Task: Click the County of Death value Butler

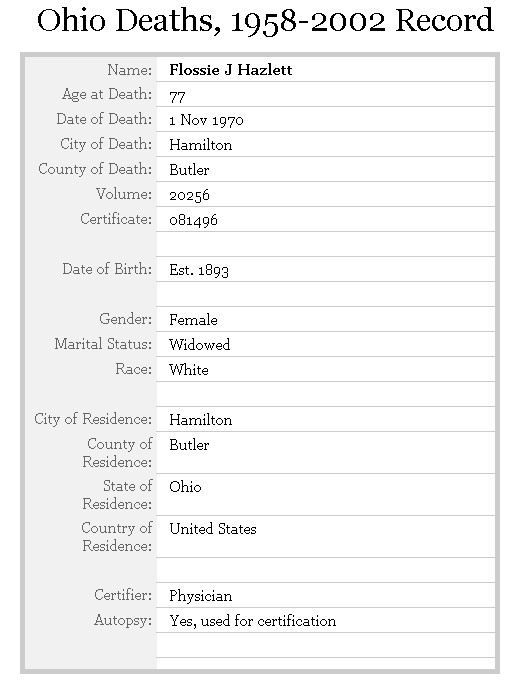Action: pyautogui.click(x=189, y=170)
